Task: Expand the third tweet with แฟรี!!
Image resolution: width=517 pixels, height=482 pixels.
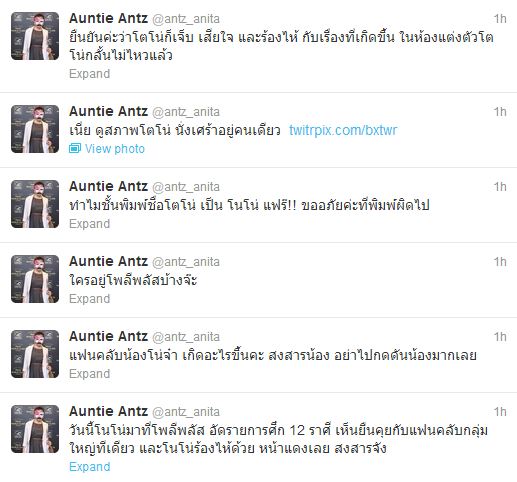Action: pos(89,224)
